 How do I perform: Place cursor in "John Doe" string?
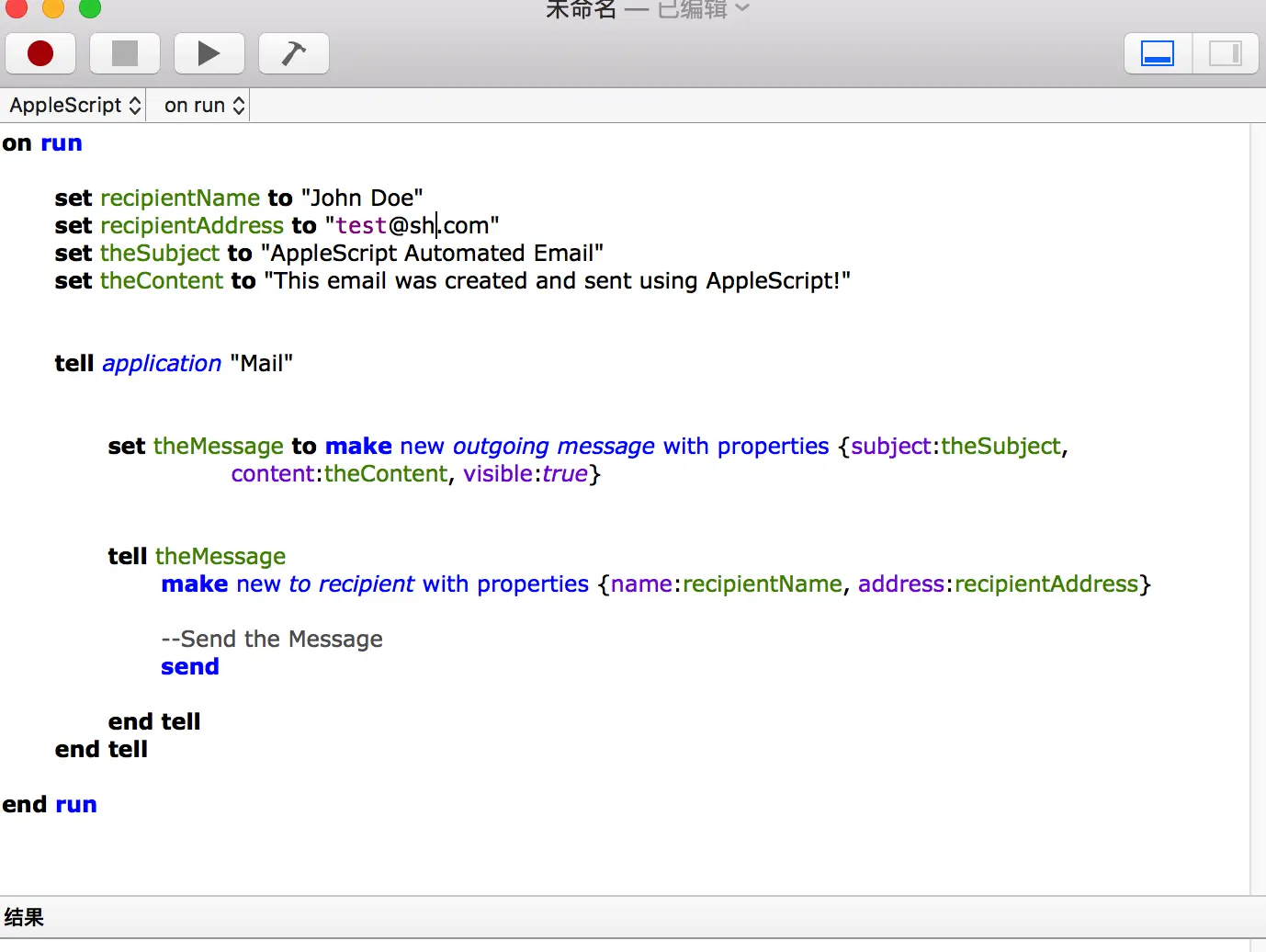[362, 198]
